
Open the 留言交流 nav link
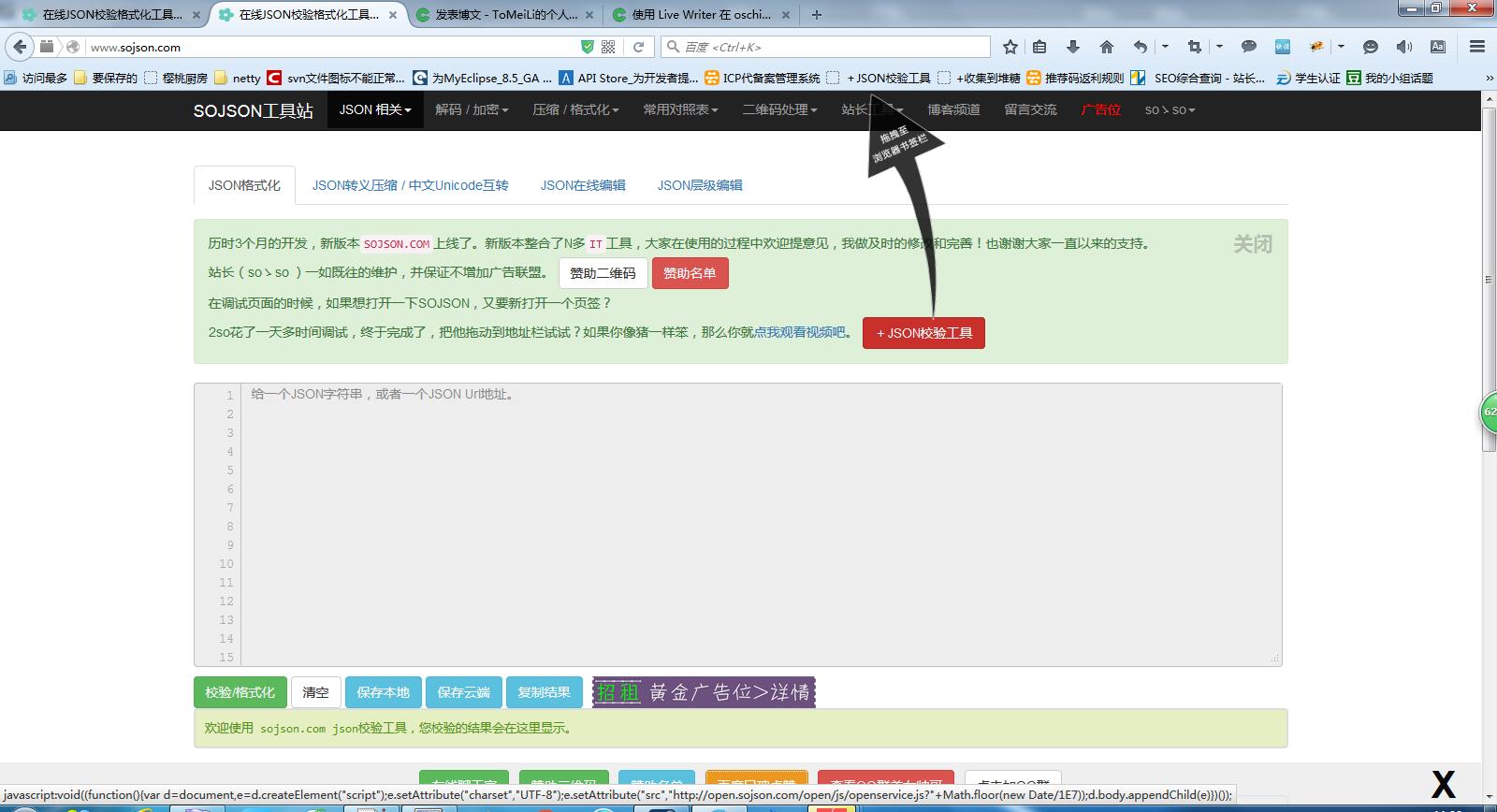(x=1030, y=109)
